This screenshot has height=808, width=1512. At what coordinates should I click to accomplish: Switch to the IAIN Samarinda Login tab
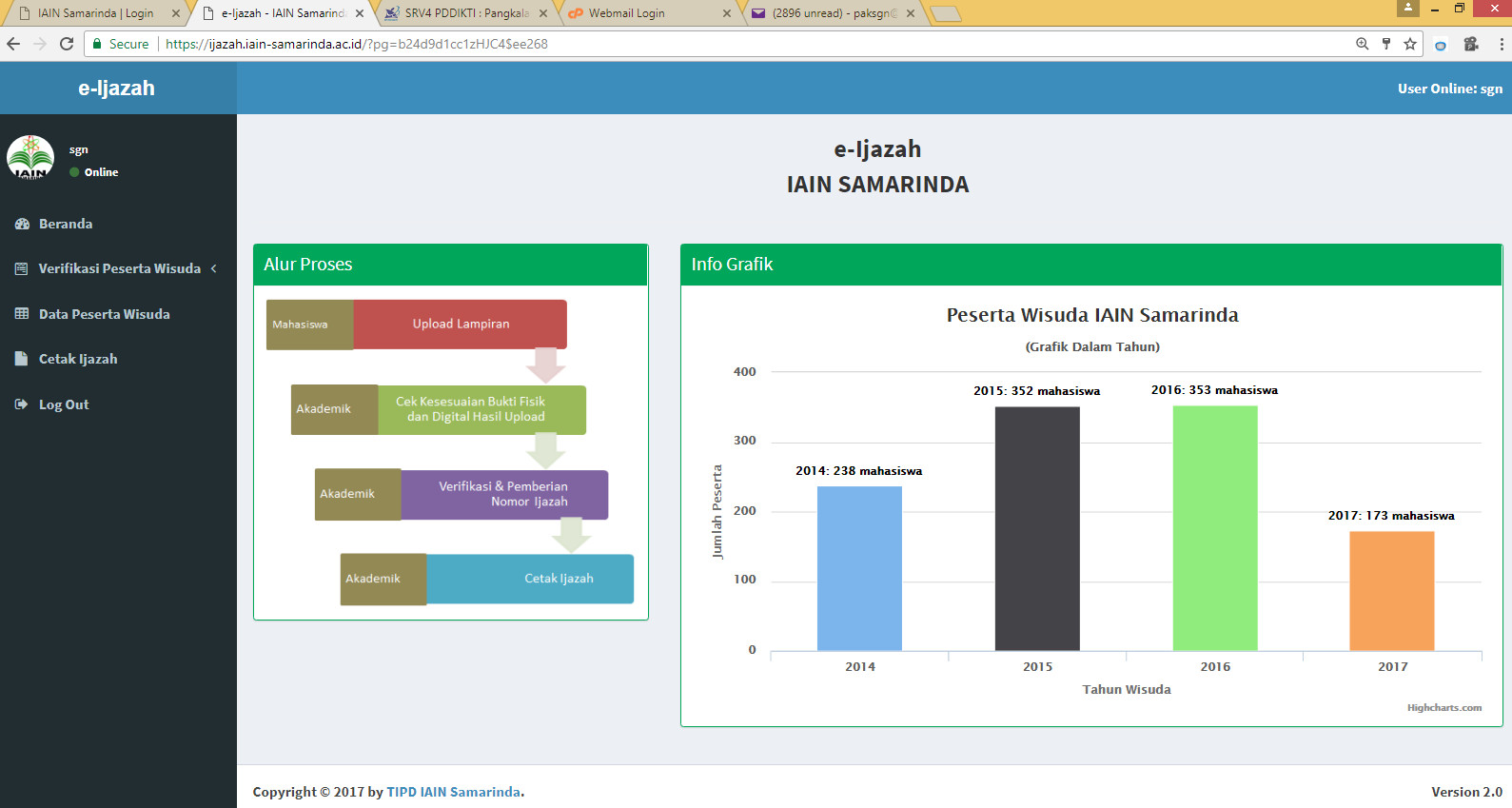click(95, 13)
